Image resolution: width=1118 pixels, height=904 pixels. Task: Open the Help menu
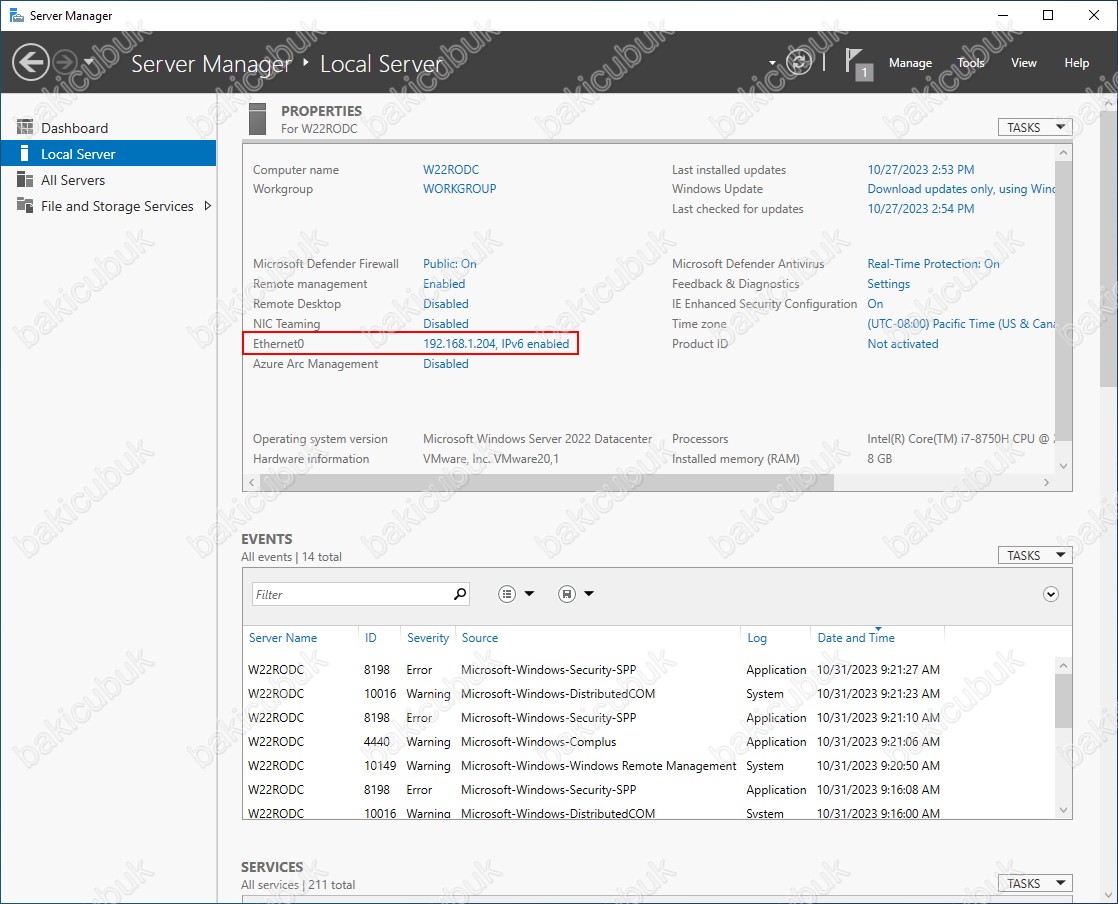(x=1076, y=63)
